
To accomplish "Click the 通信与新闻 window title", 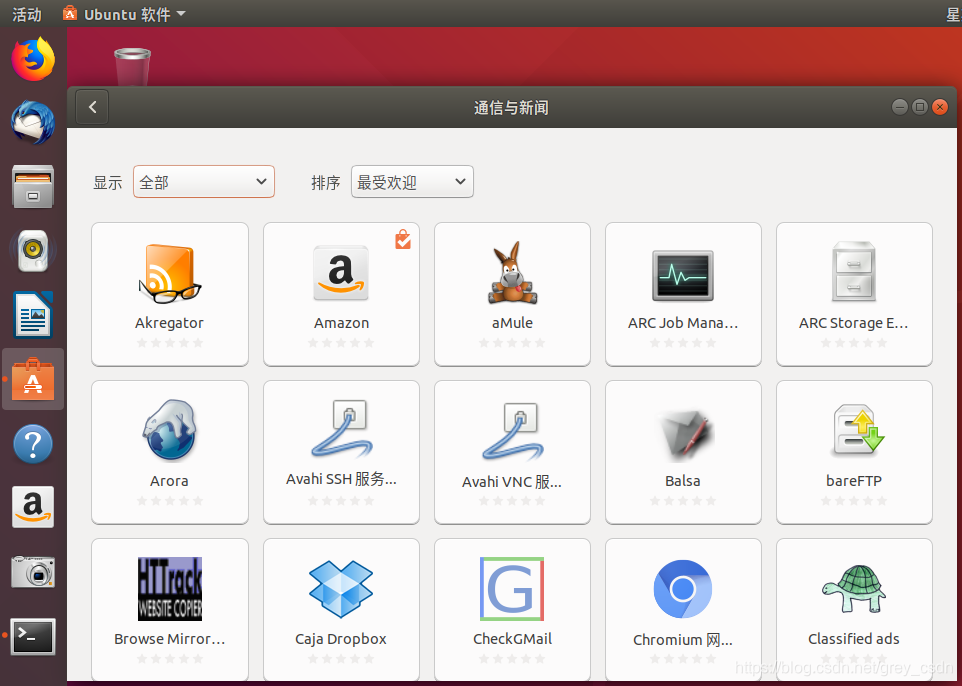I will point(511,107).
